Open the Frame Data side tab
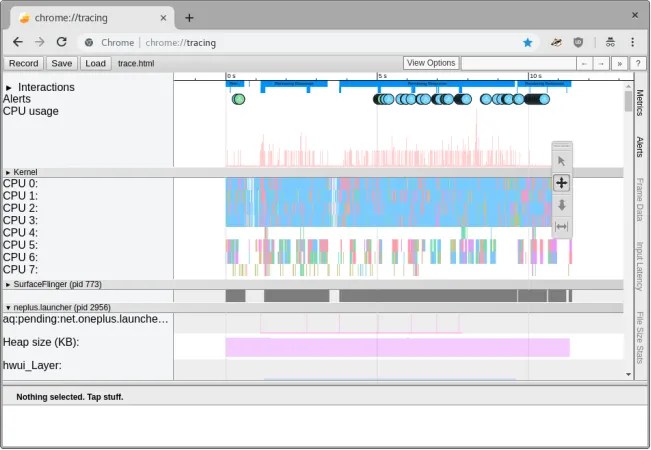Image resolution: width=651 pixels, height=450 pixels. pyautogui.click(x=640, y=199)
